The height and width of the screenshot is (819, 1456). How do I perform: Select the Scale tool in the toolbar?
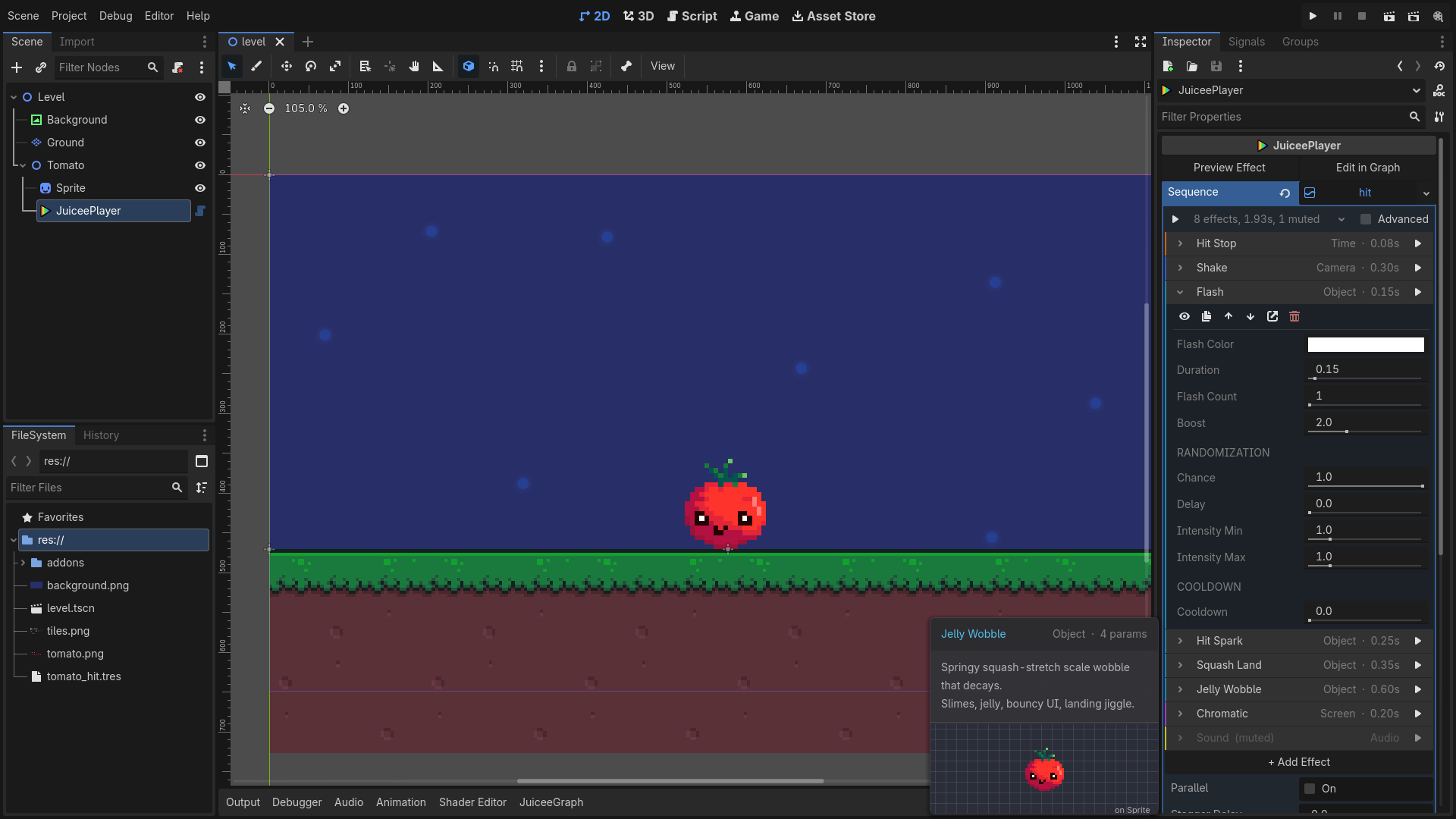click(x=335, y=67)
